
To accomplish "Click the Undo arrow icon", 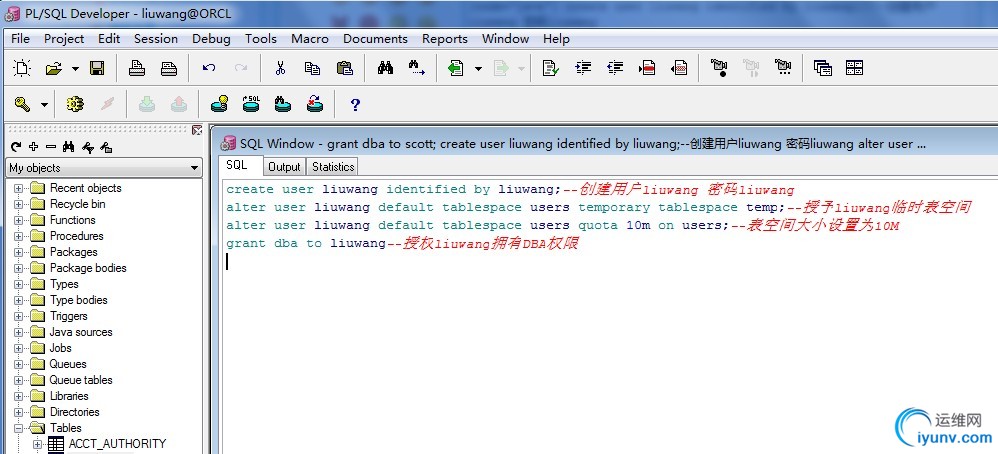I will click(209, 67).
